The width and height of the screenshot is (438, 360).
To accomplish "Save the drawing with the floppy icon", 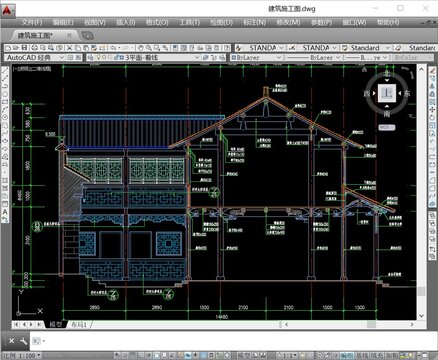I will pyautogui.click(x=24, y=48).
